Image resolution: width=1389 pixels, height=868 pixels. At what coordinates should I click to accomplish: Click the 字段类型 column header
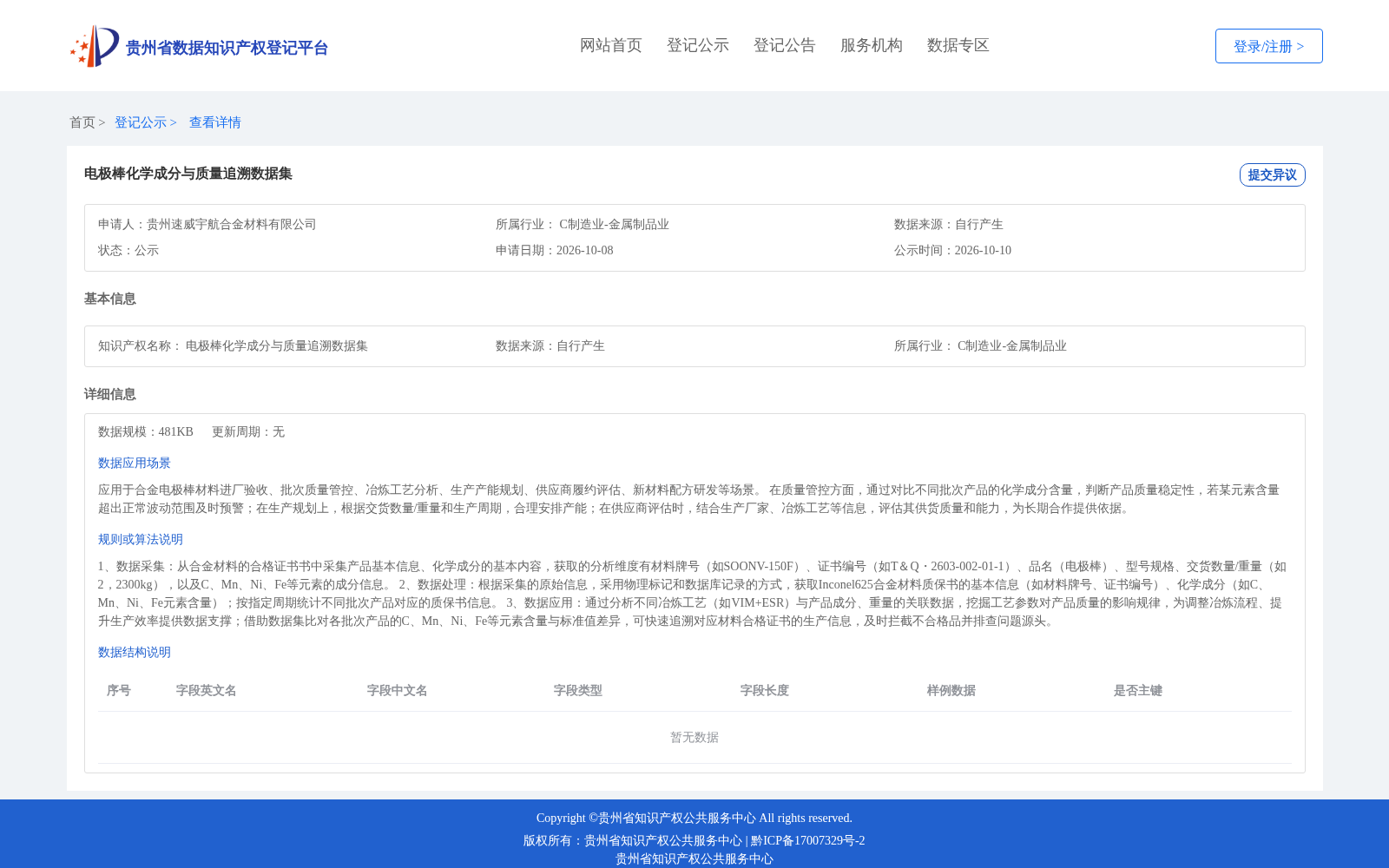click(x=578, y=690)
